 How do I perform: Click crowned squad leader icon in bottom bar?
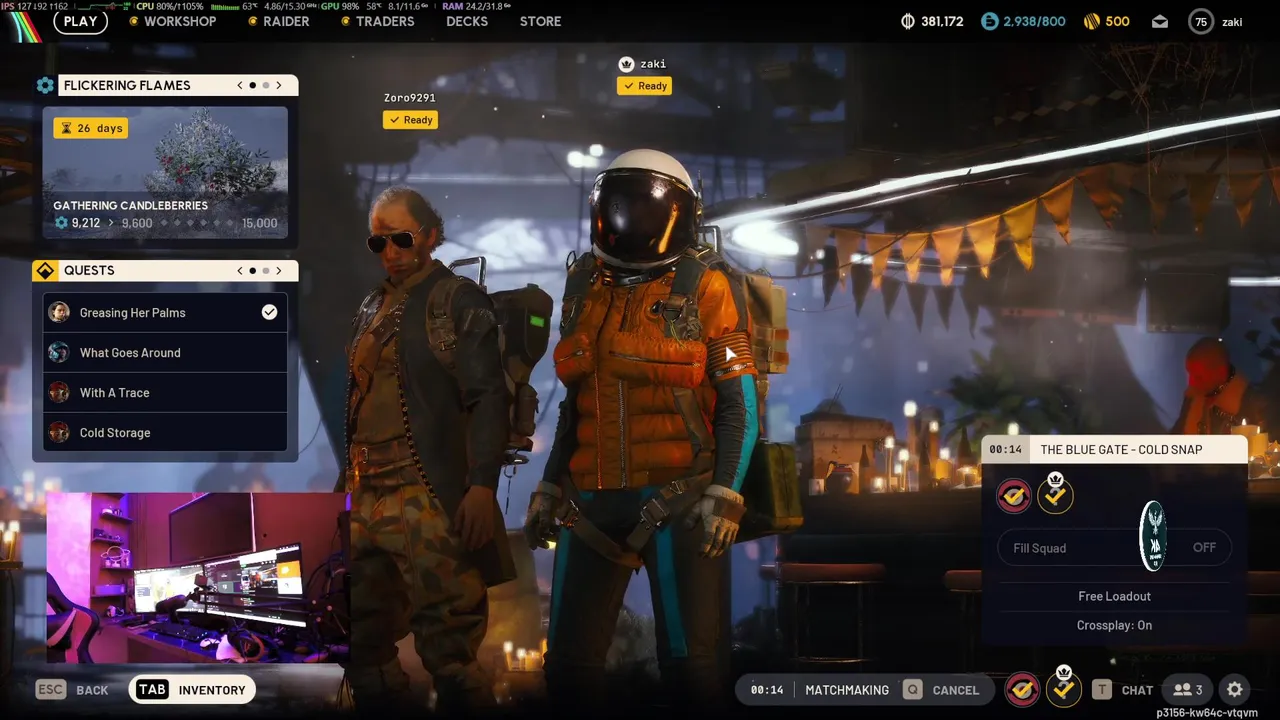point(1063,687)
